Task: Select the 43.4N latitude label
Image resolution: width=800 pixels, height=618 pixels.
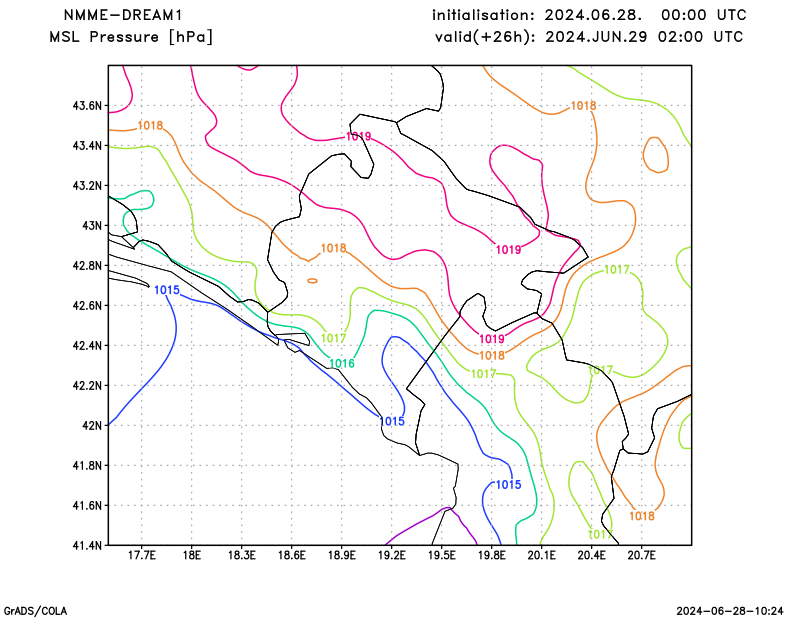Action: coord(87,146)
